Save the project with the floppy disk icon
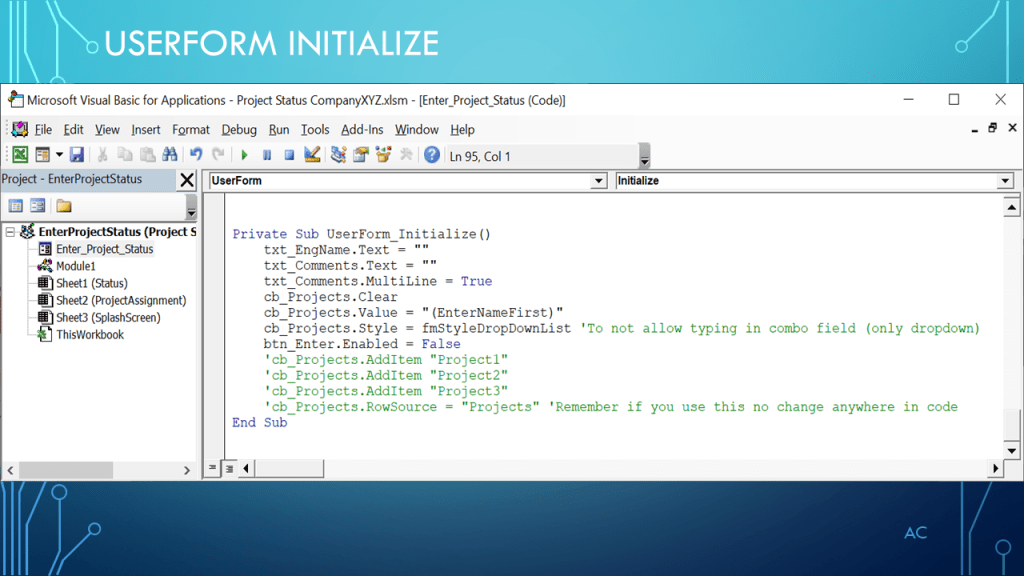Image resolution: width=1024 pixels, height=576 pixels. 76,155
